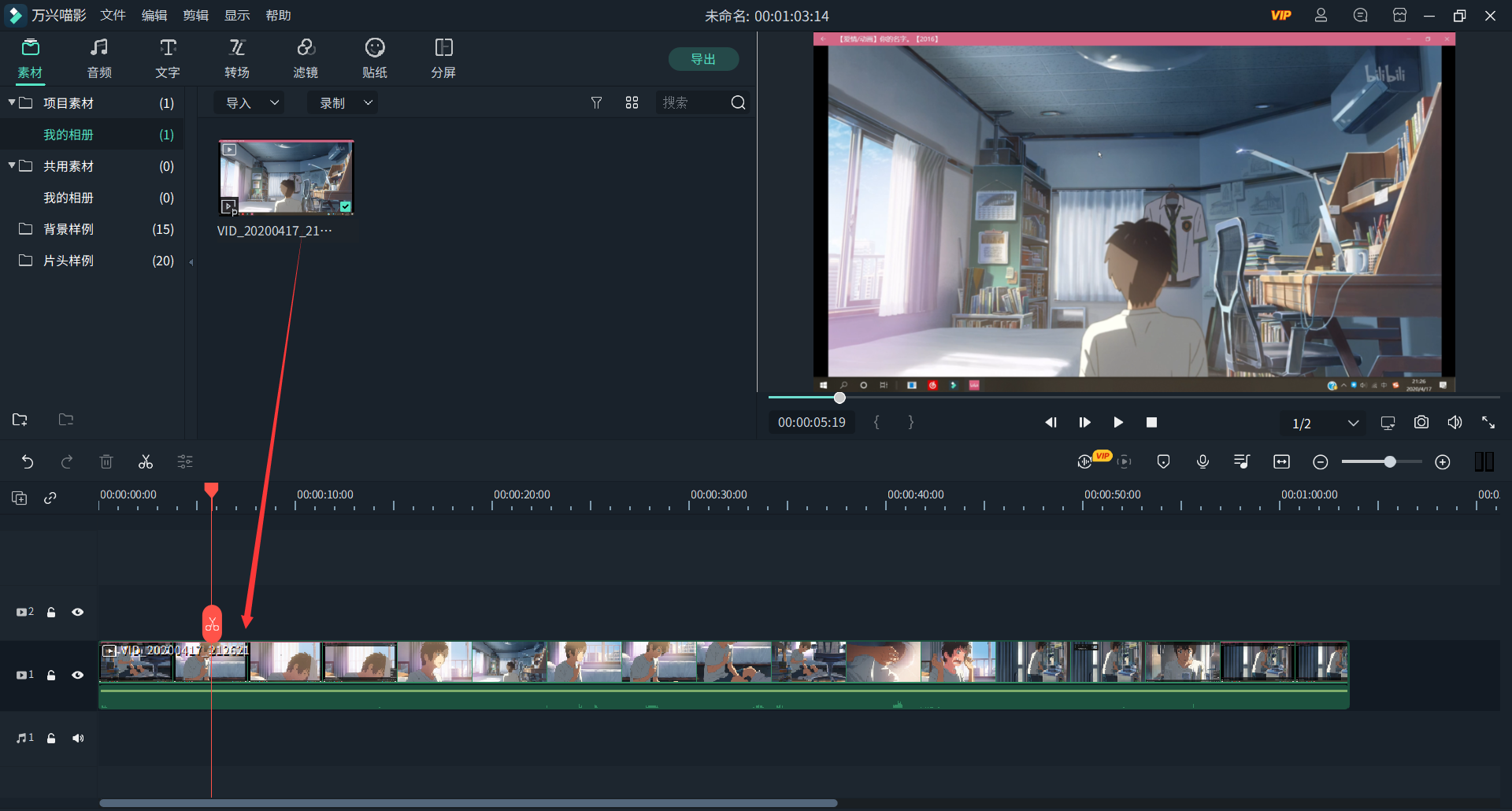Take a snapshot with the camera icon
This screenshot has height=811, width=1512.
pos(1421,423)
